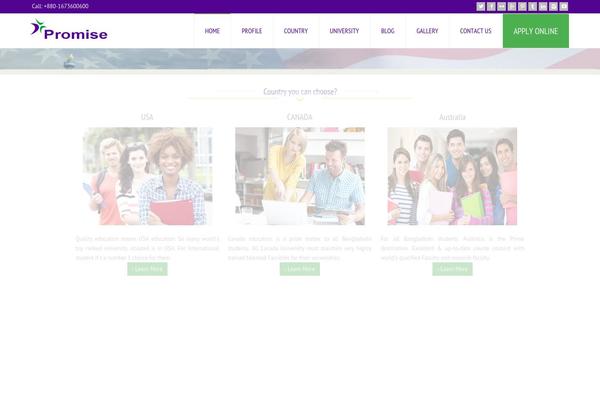600x400 pixels.
Task: Open the GALLERY menu item
Action: point(427,31)
